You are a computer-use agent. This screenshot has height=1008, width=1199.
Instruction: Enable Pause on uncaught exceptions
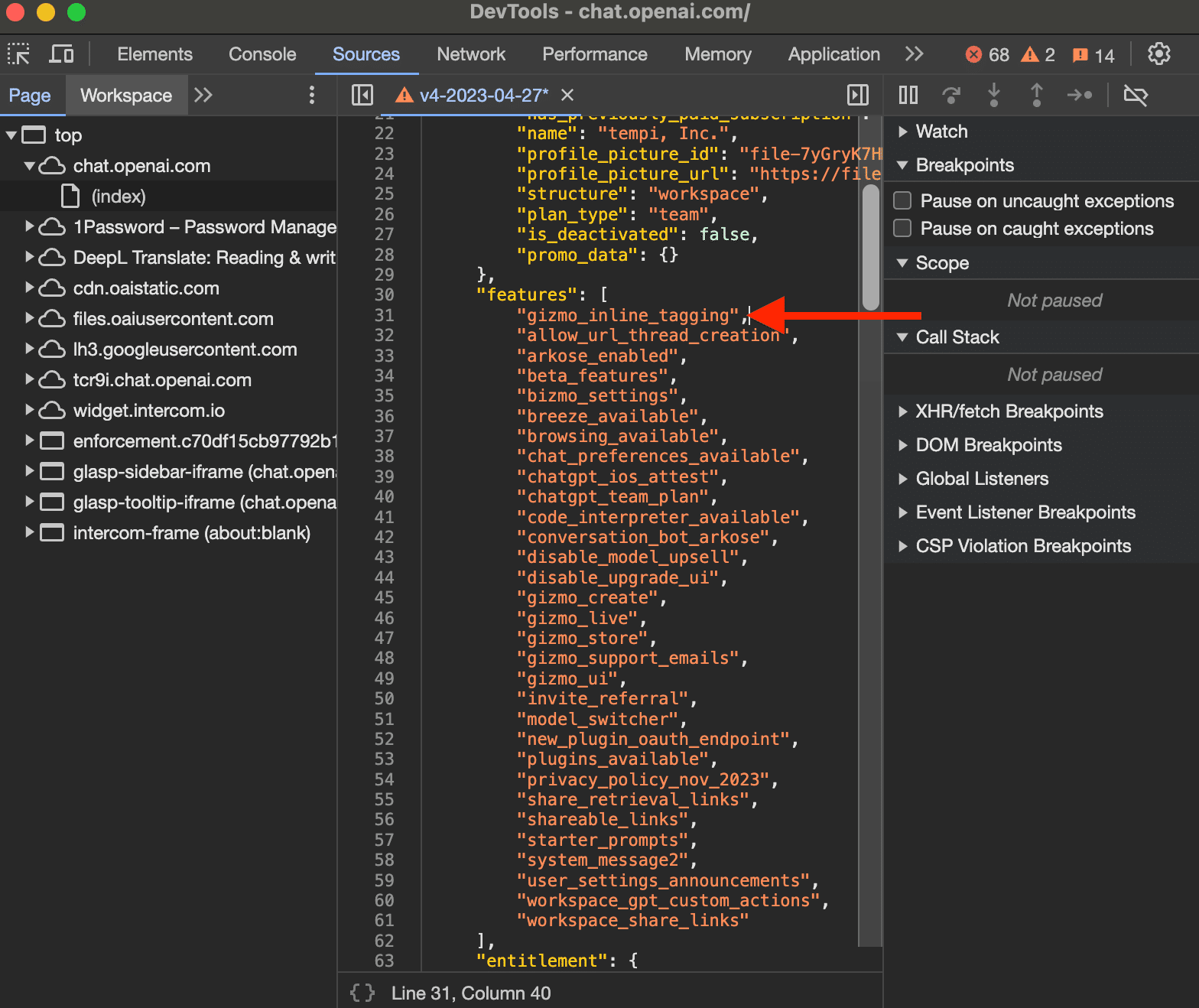(x=902, y=200)
